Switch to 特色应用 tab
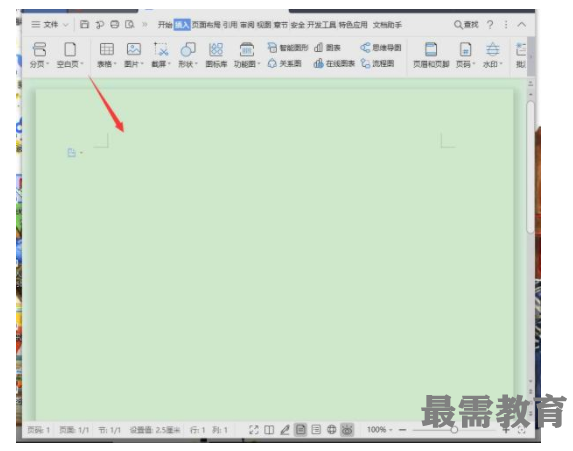This screenshot has height=451, width=573. pyautogui.click(x=353, y=25)
